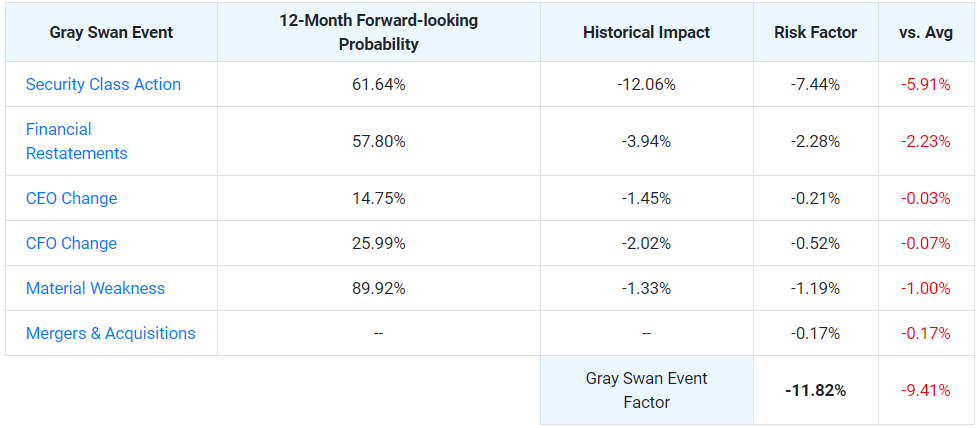This screenshot has width=977, height=428.
Task: Click the CEO Change link
Action: pyautogui.click(x=72, y=198)
